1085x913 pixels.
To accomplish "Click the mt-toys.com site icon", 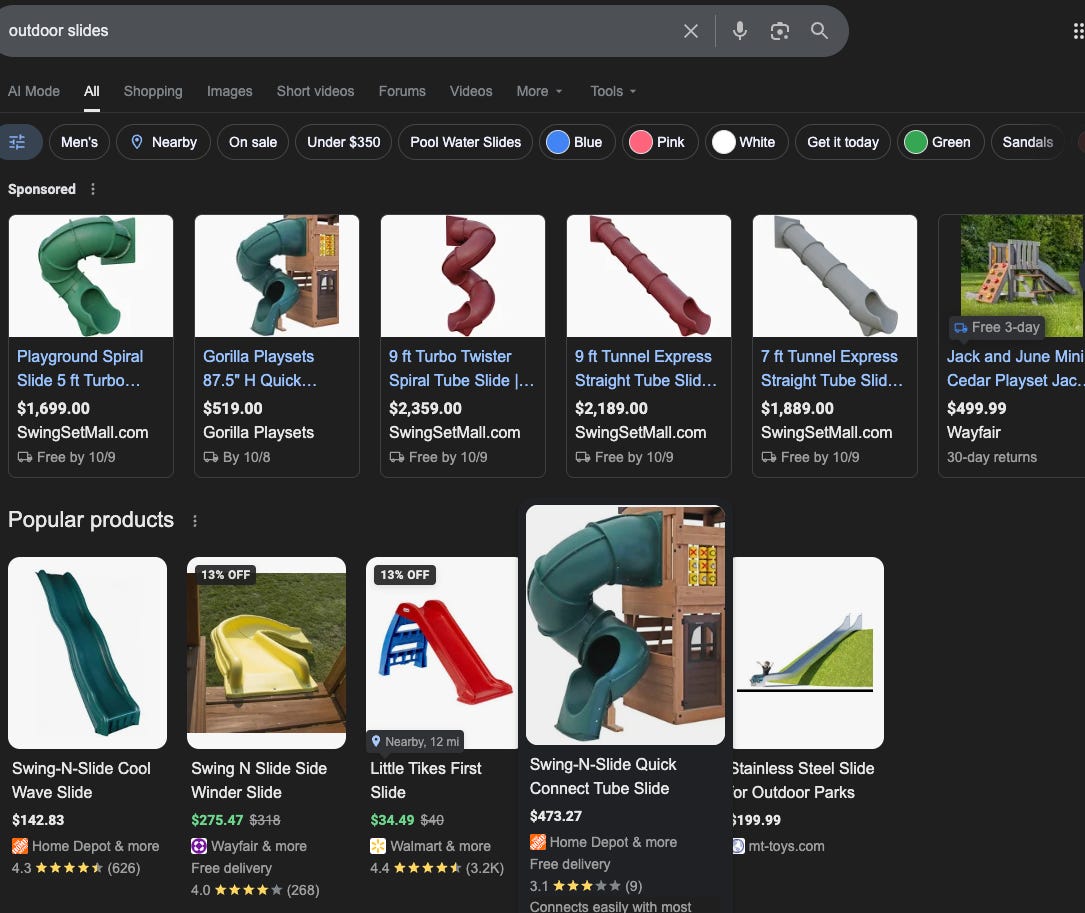I will 738,846.
